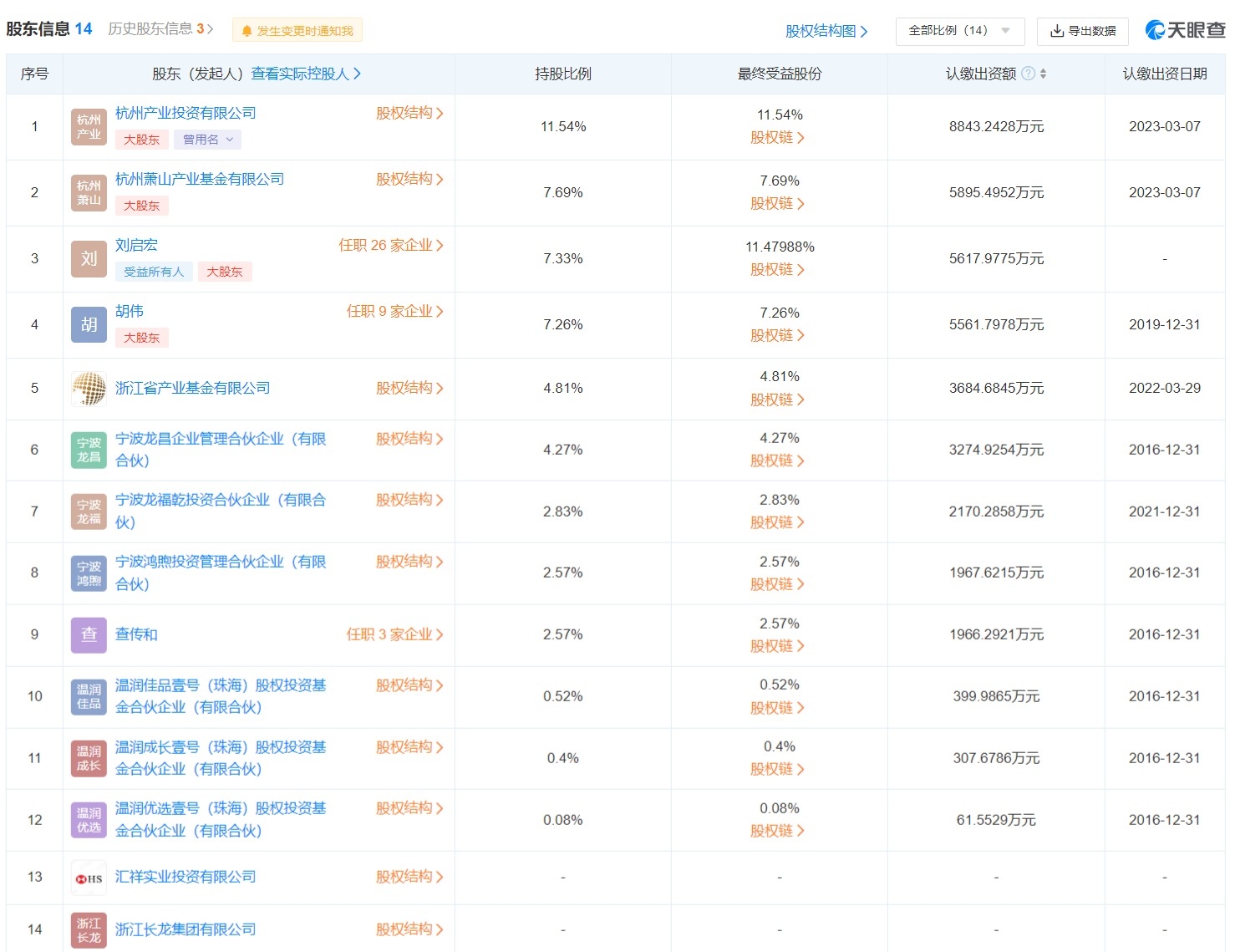Image resolution: width=1235 pixels, height=952 pixels.
Task: Expand 股权结构 for 浙江长龙集团
Action: tap(409, 929)
